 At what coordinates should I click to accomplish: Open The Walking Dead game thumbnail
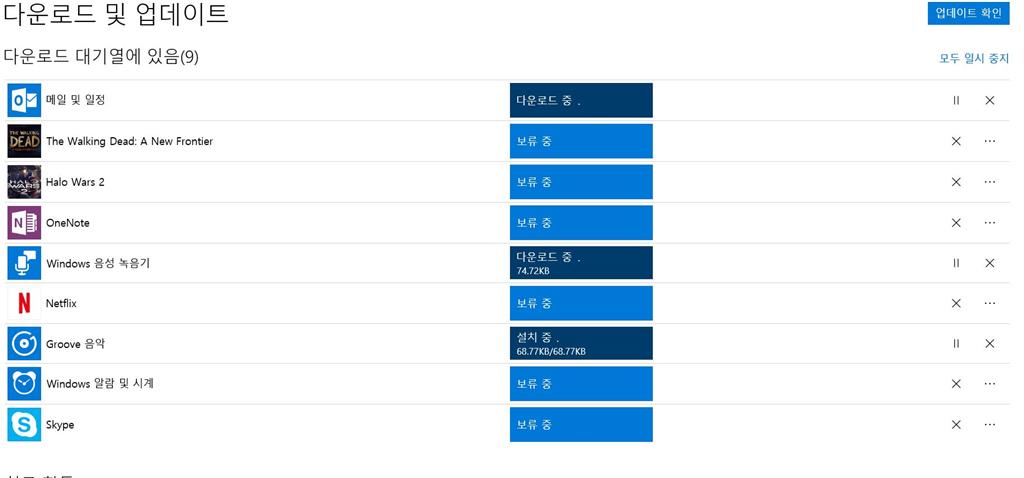tap(24, 141)
